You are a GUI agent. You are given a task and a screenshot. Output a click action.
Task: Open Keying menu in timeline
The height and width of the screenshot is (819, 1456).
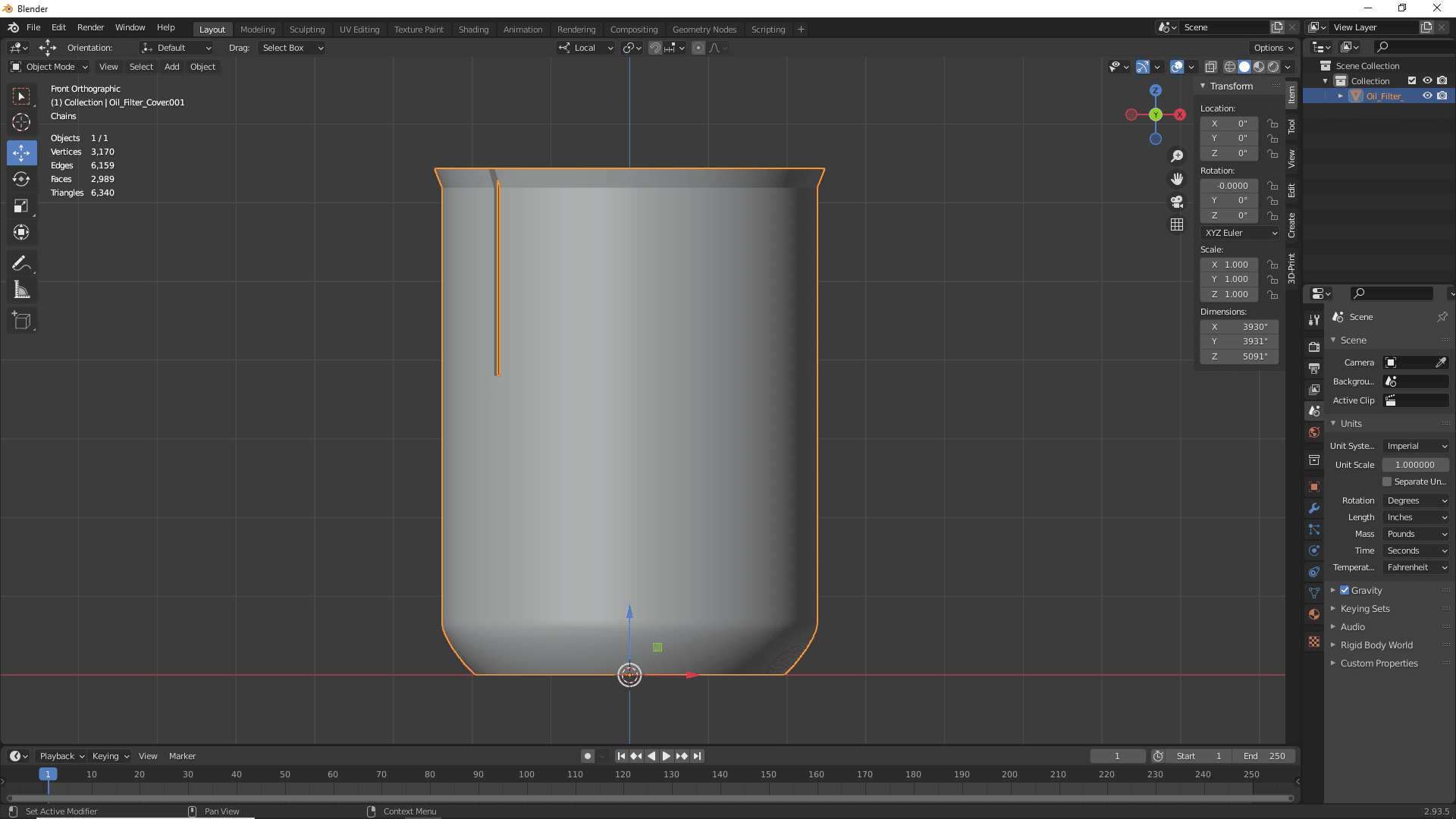(110, 756)
